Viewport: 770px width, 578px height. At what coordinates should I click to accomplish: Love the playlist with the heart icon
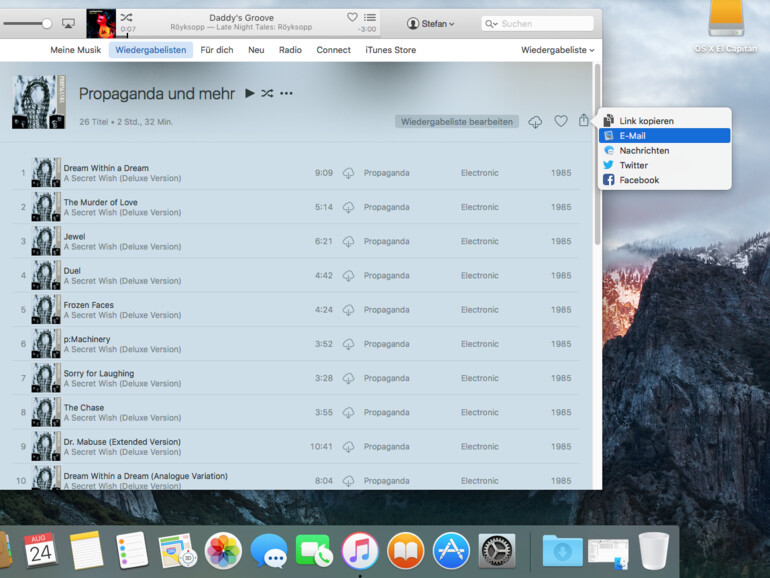pyautogui.click(x=561, y=121)
